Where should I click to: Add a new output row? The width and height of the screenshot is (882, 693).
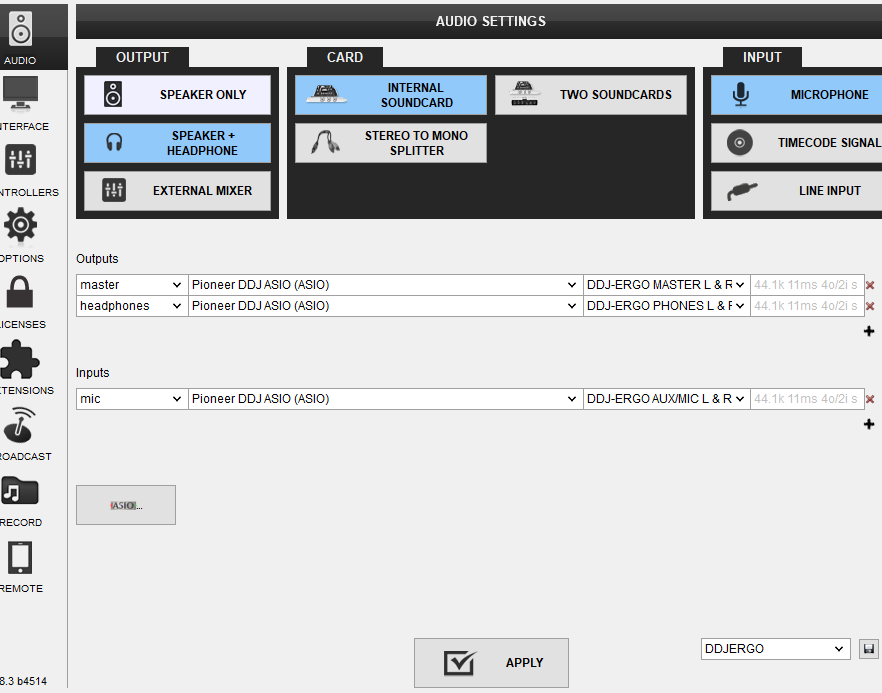(x=869, y=331)
